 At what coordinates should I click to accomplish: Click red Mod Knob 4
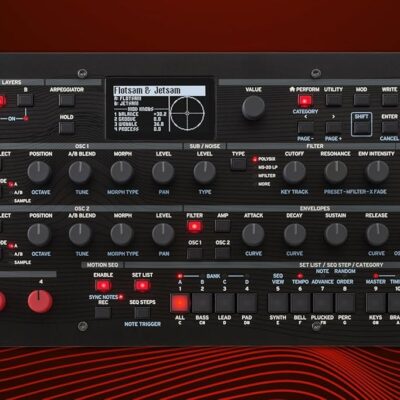pyautogui.click(x=40, y=302)
